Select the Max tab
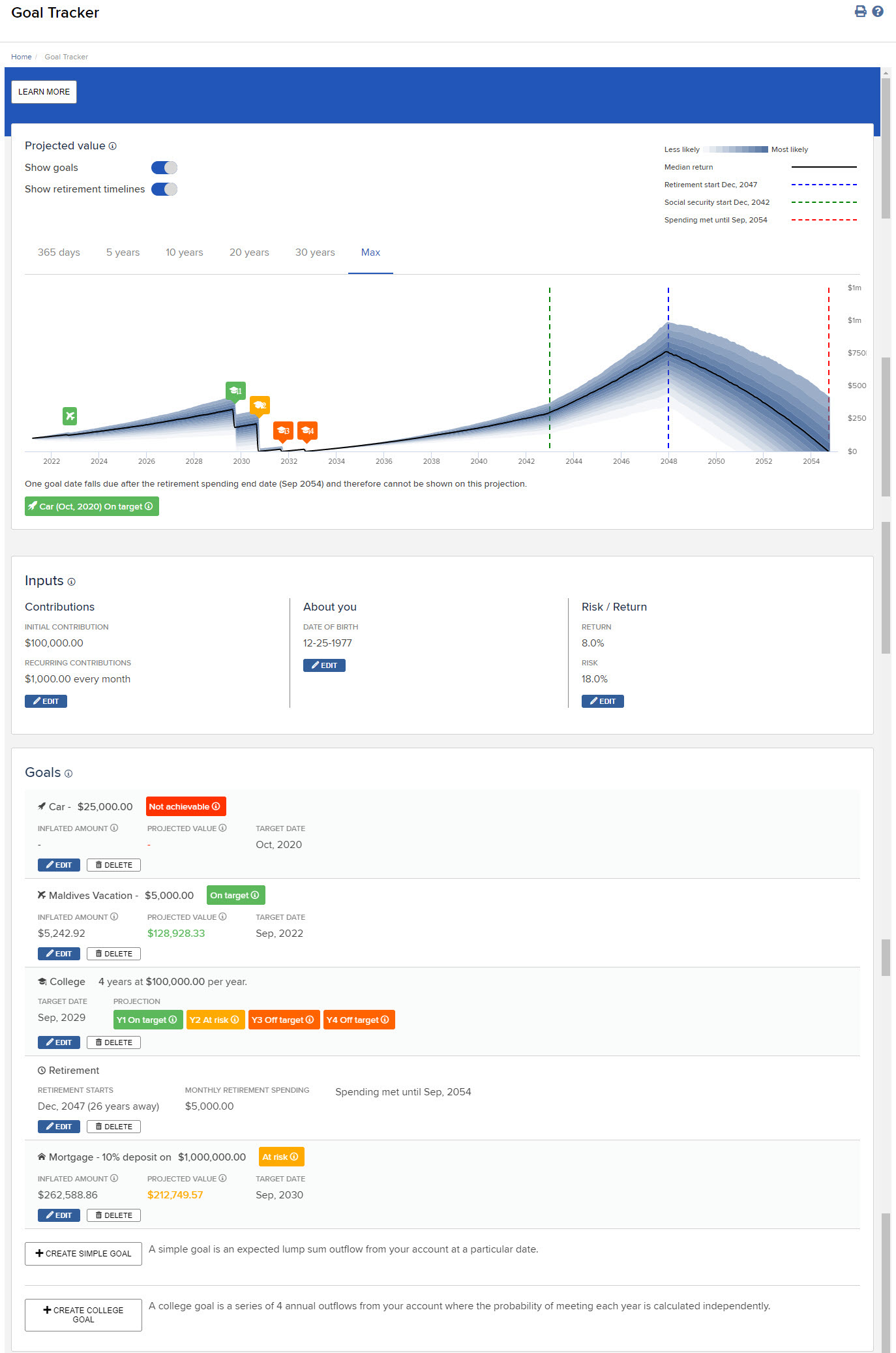This screenshot has height=1353, width=896. click(370, 252)
